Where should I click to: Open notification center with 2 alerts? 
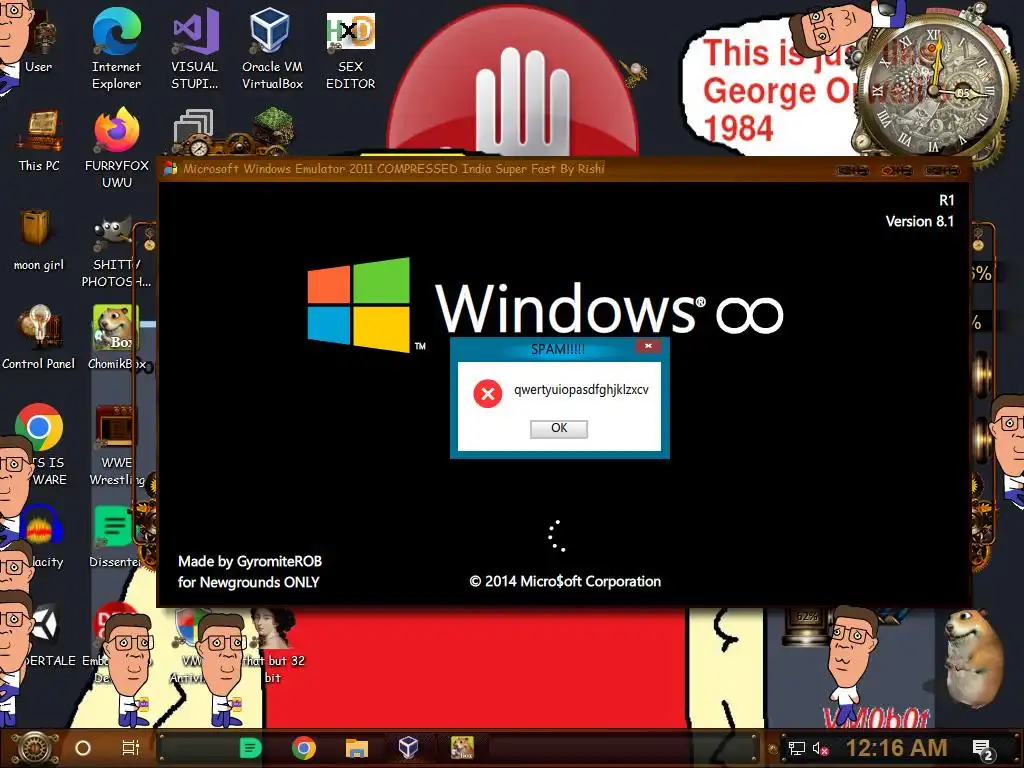click(x=983, y=750)
